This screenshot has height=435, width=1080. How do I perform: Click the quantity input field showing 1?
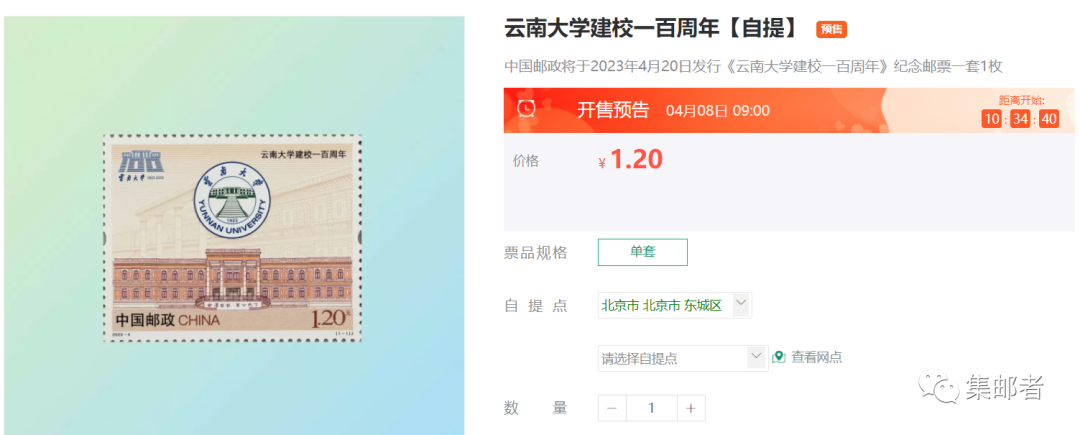coord(651,408)
